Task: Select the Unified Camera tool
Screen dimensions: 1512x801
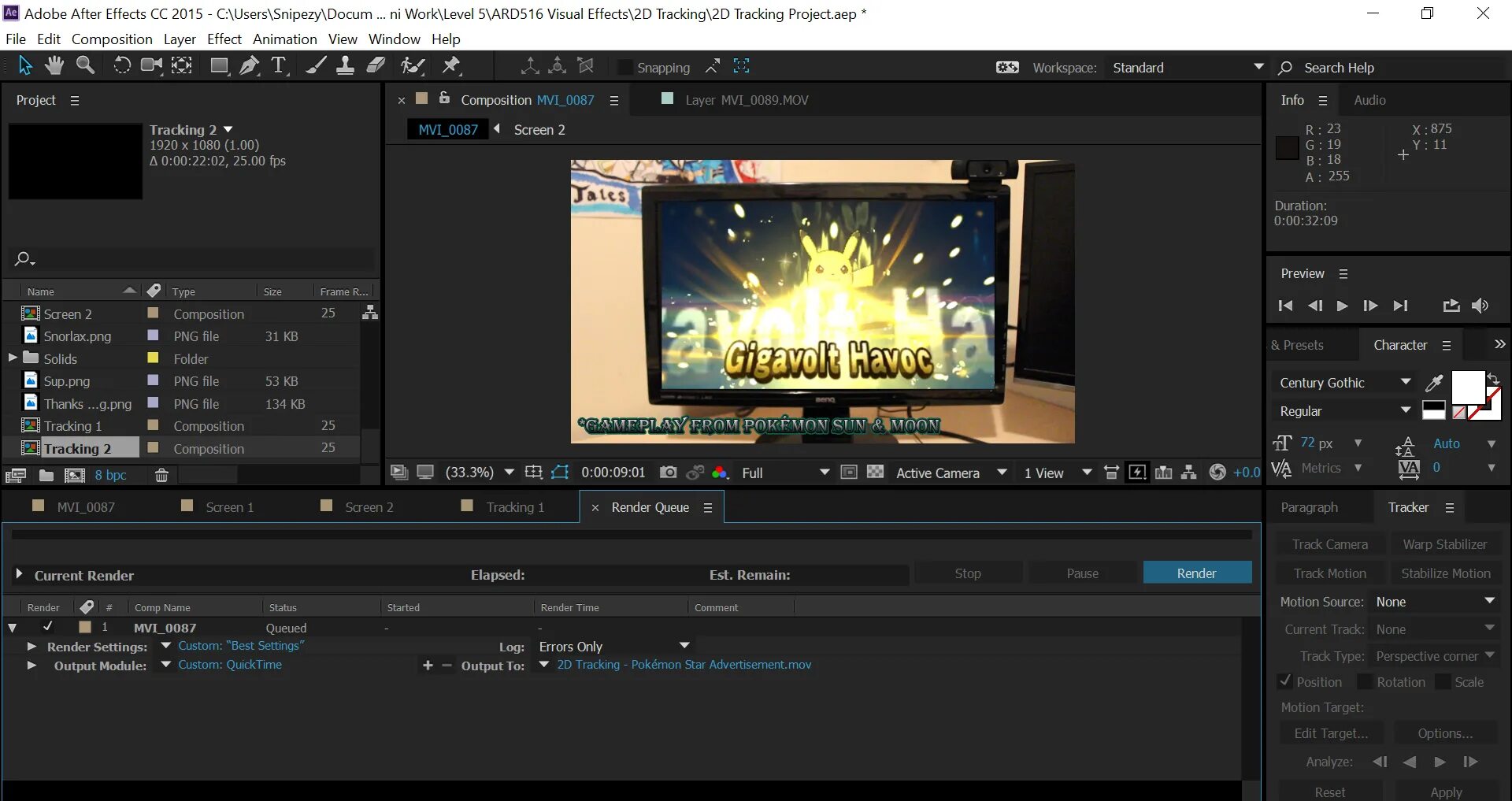Action: point(151,66)
